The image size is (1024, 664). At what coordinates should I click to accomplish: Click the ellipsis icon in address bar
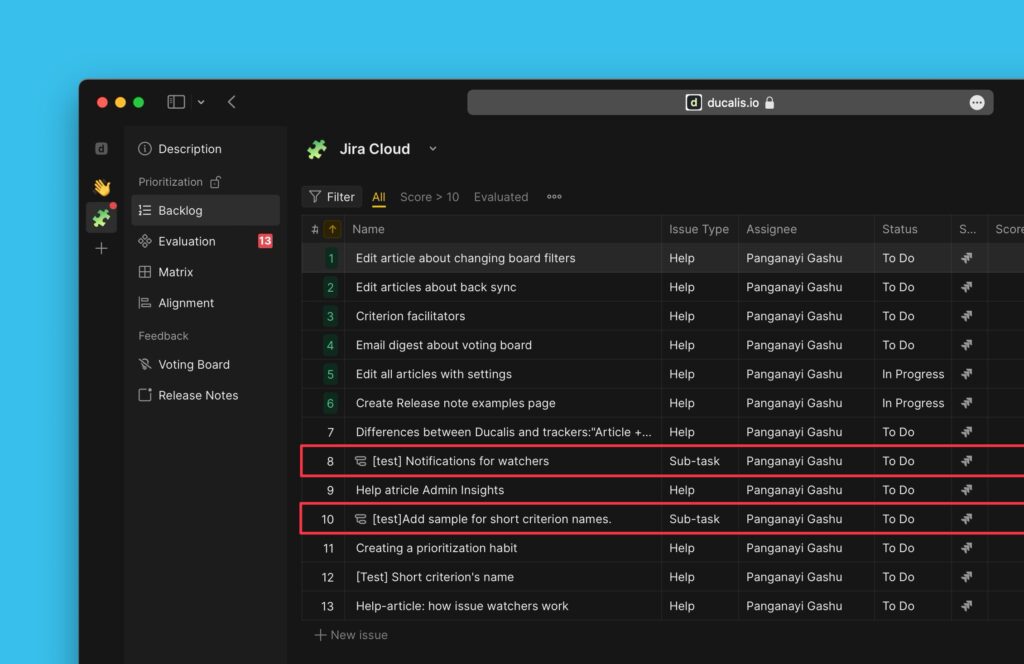977,103
